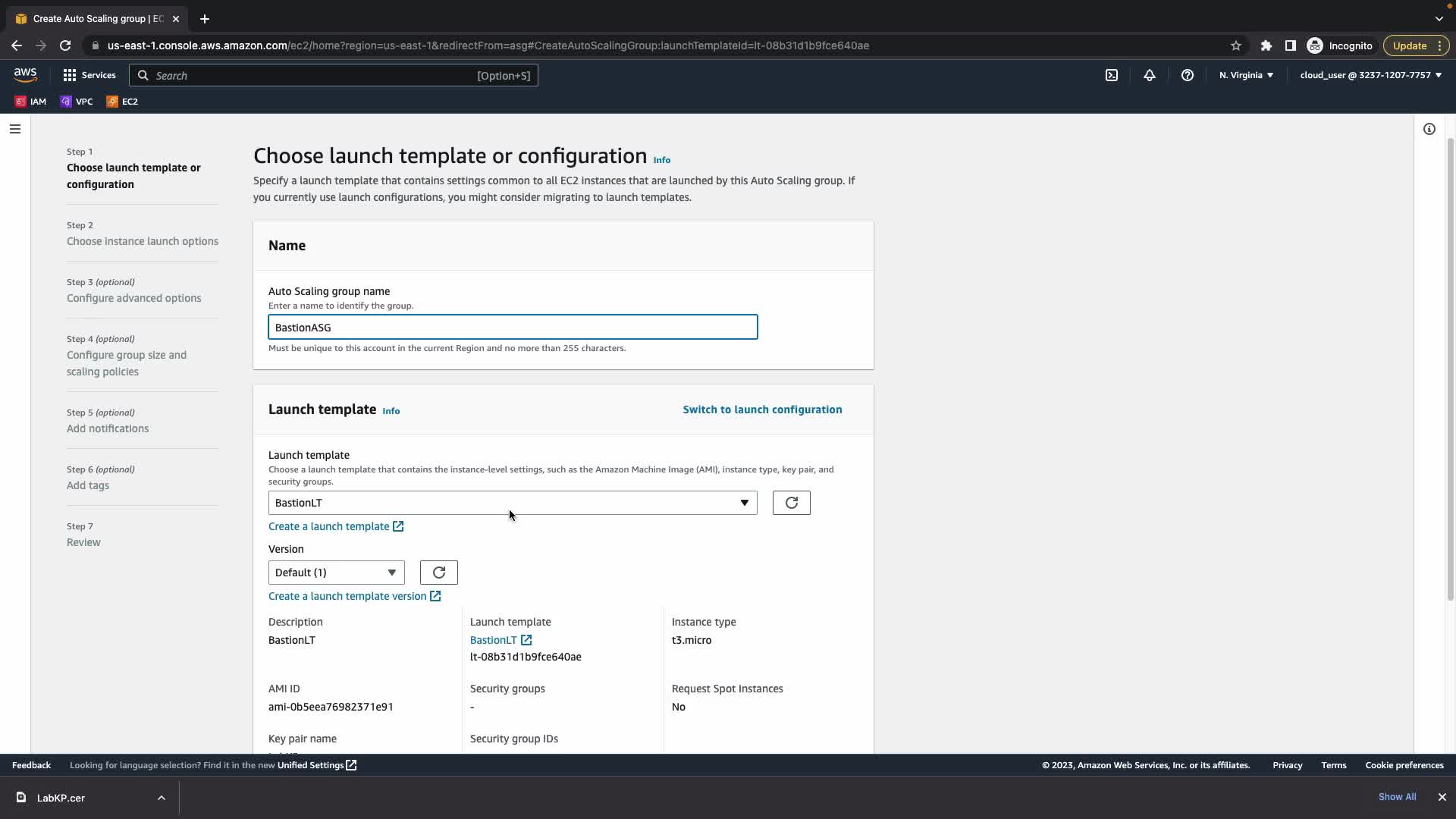Open the support help question icon
This screenshot has height=819, width=1456.
point(1188,75)
